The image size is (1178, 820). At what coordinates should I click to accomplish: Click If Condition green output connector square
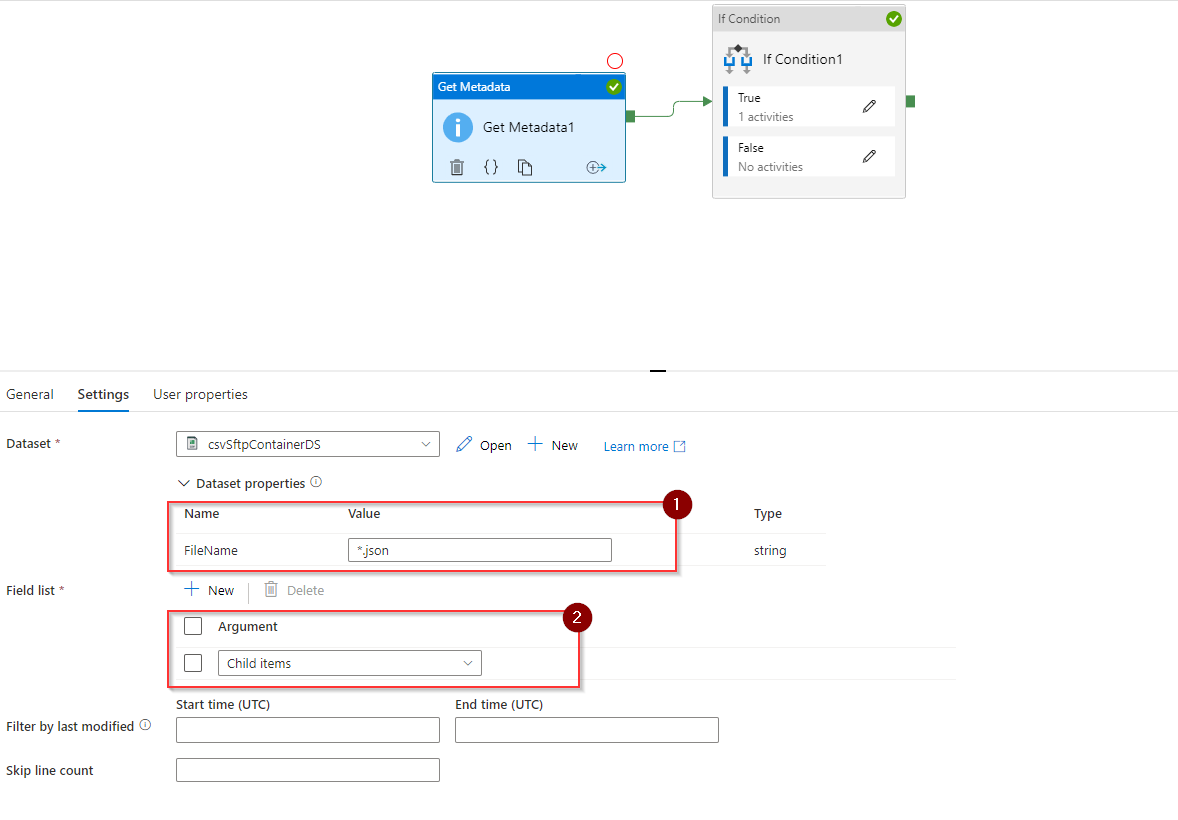tap(910, 101)
